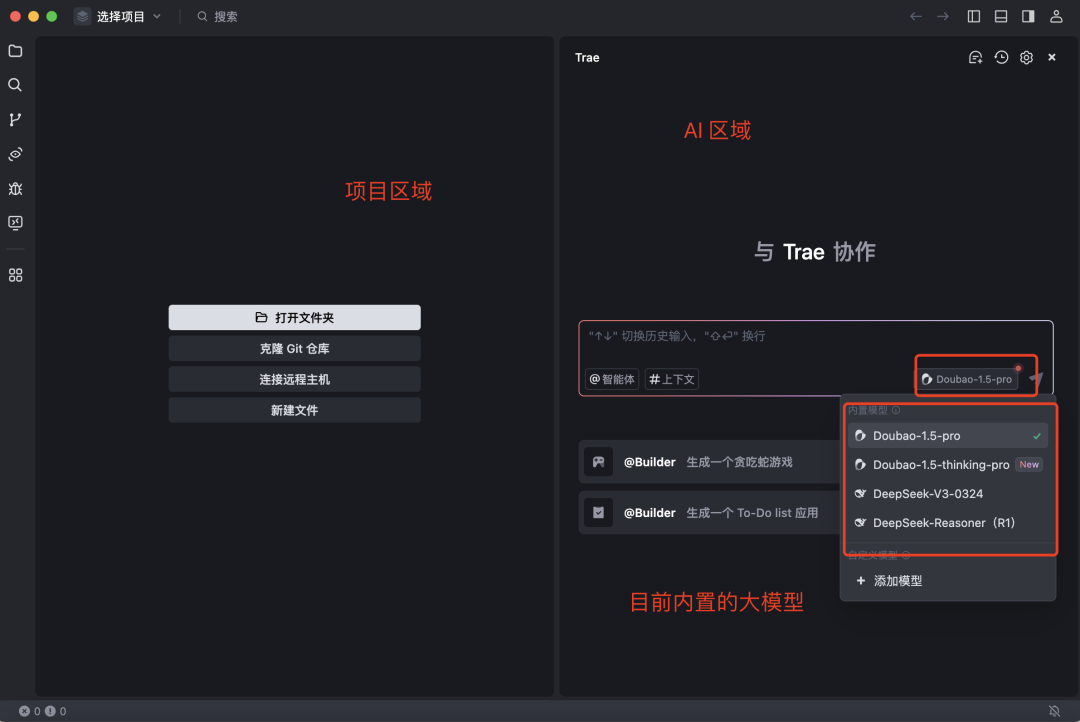1080x722 pixels.
Task: Click the #上下文 context button
Action: [x=672, y=379]
